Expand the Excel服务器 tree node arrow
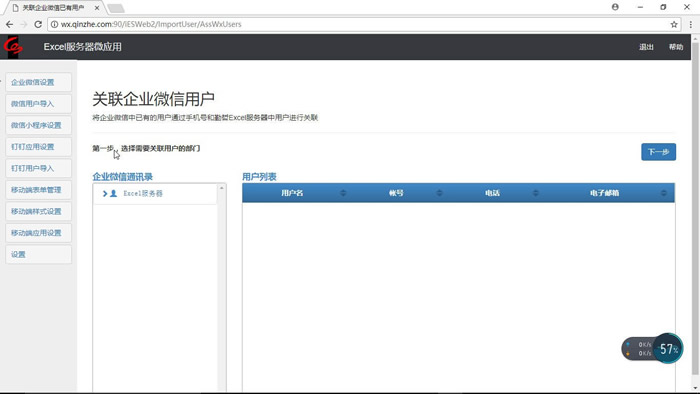700x394 pixels. click(x=105, y=193)
